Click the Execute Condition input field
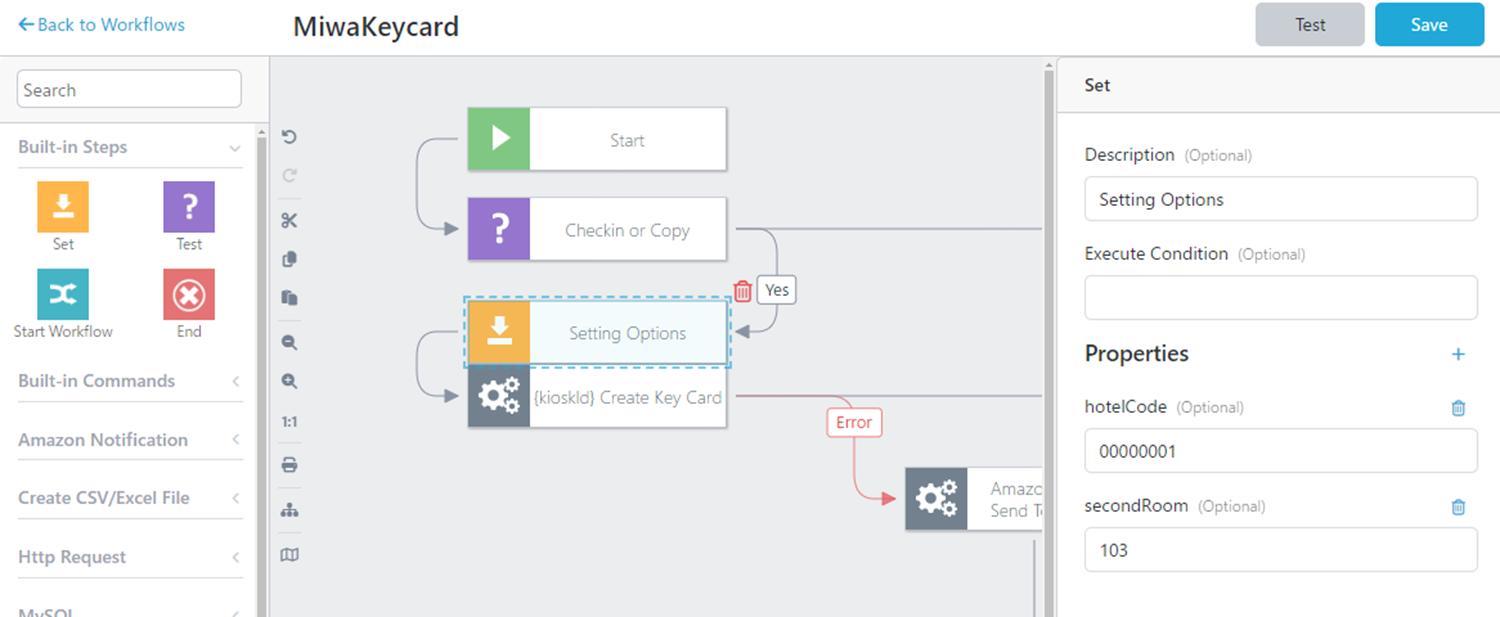 point(1280,298)
